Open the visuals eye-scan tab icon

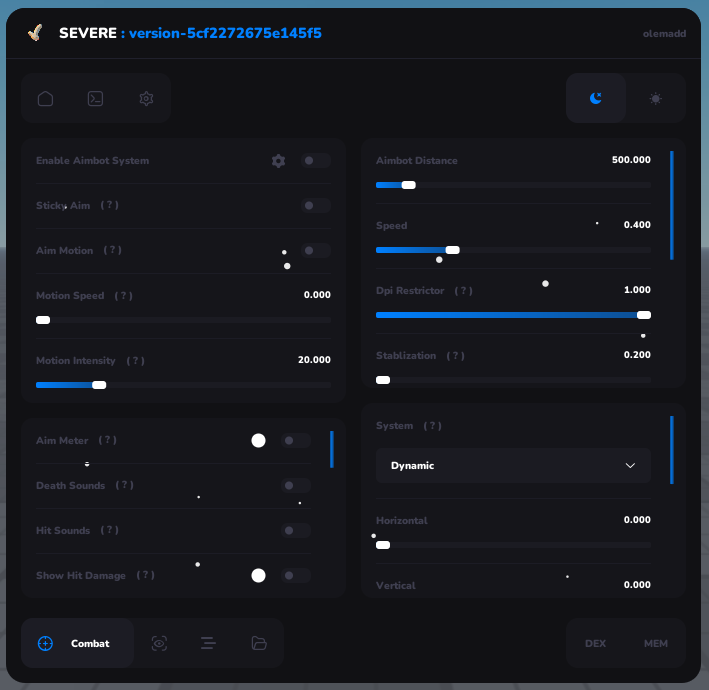tap(159, 643)
